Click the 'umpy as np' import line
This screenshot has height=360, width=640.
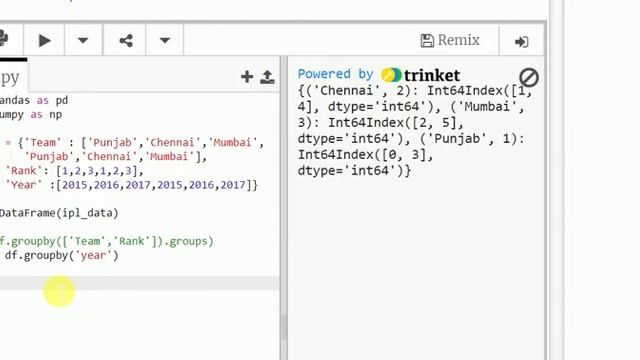point(31,115)
